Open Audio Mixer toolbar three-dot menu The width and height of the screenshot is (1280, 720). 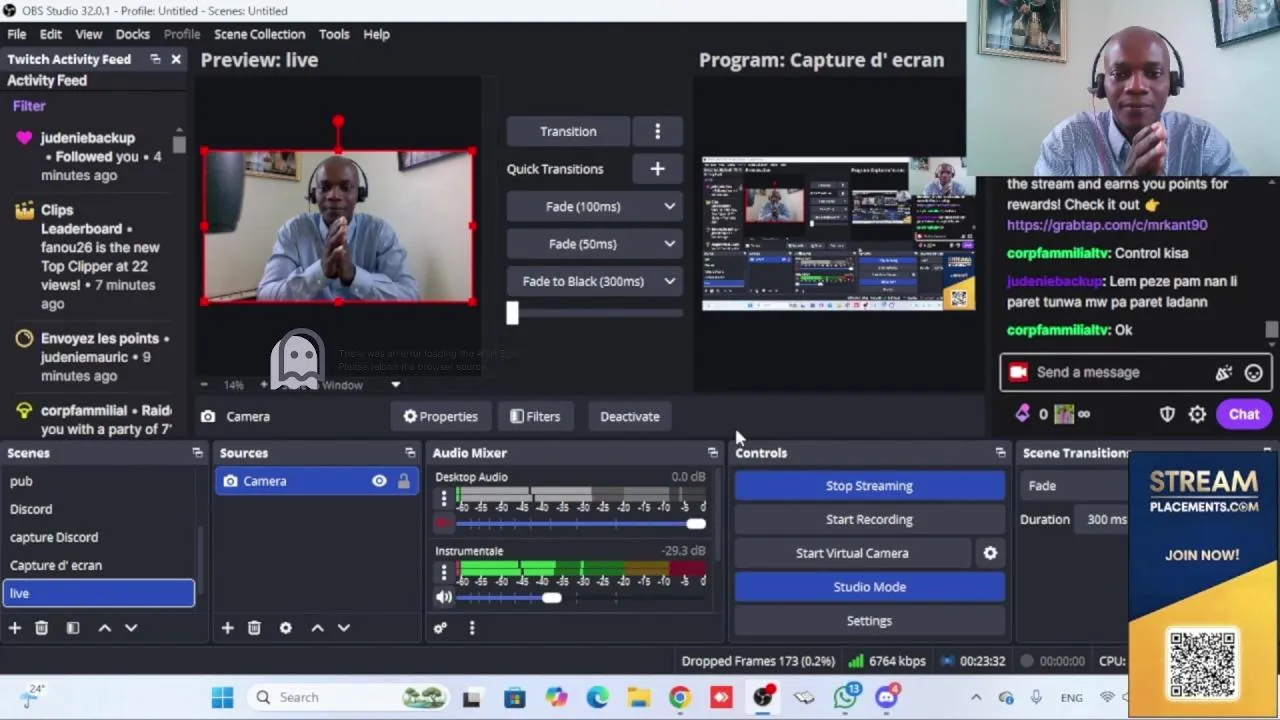472,628
